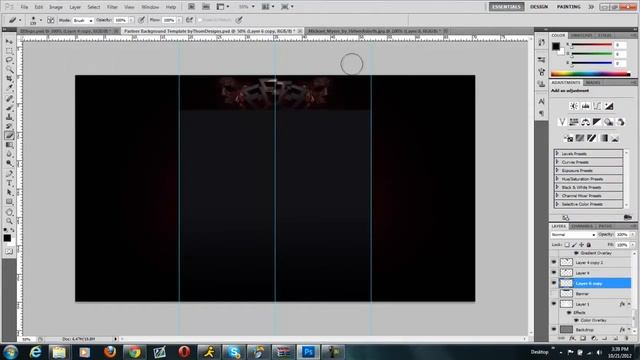Switch to the Design workspace
The image size is (640, 360).
pos(539,7)
